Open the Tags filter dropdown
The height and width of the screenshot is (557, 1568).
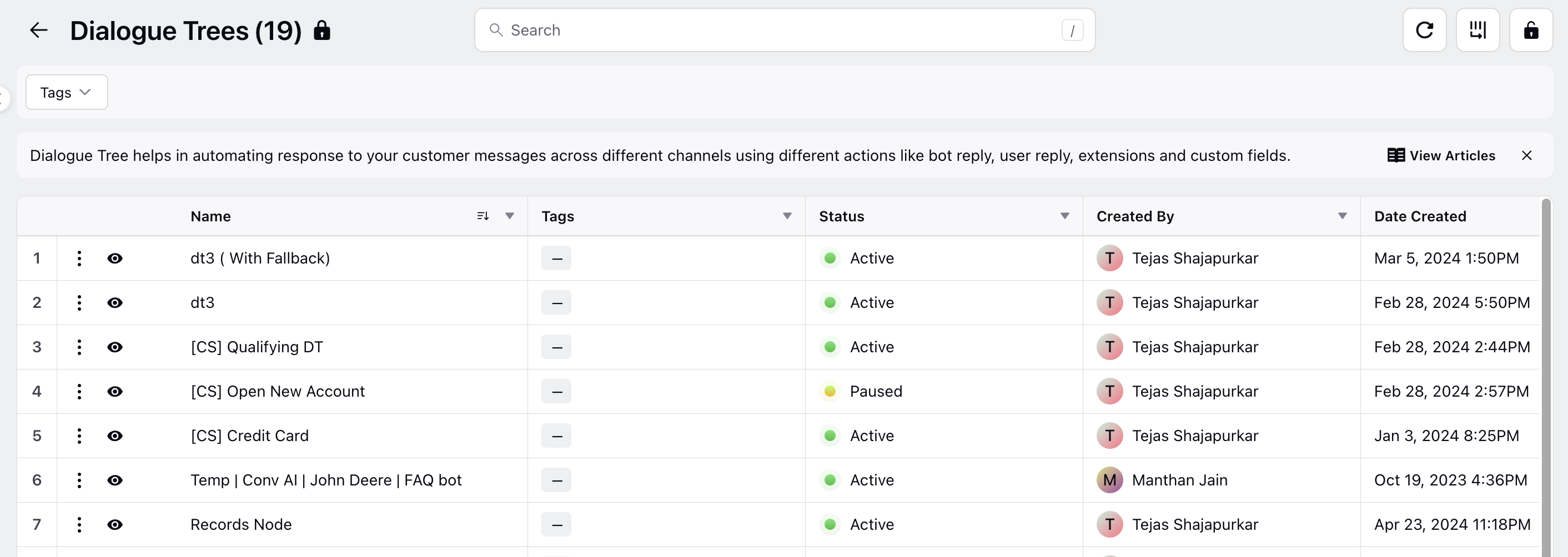coord(66,93)
